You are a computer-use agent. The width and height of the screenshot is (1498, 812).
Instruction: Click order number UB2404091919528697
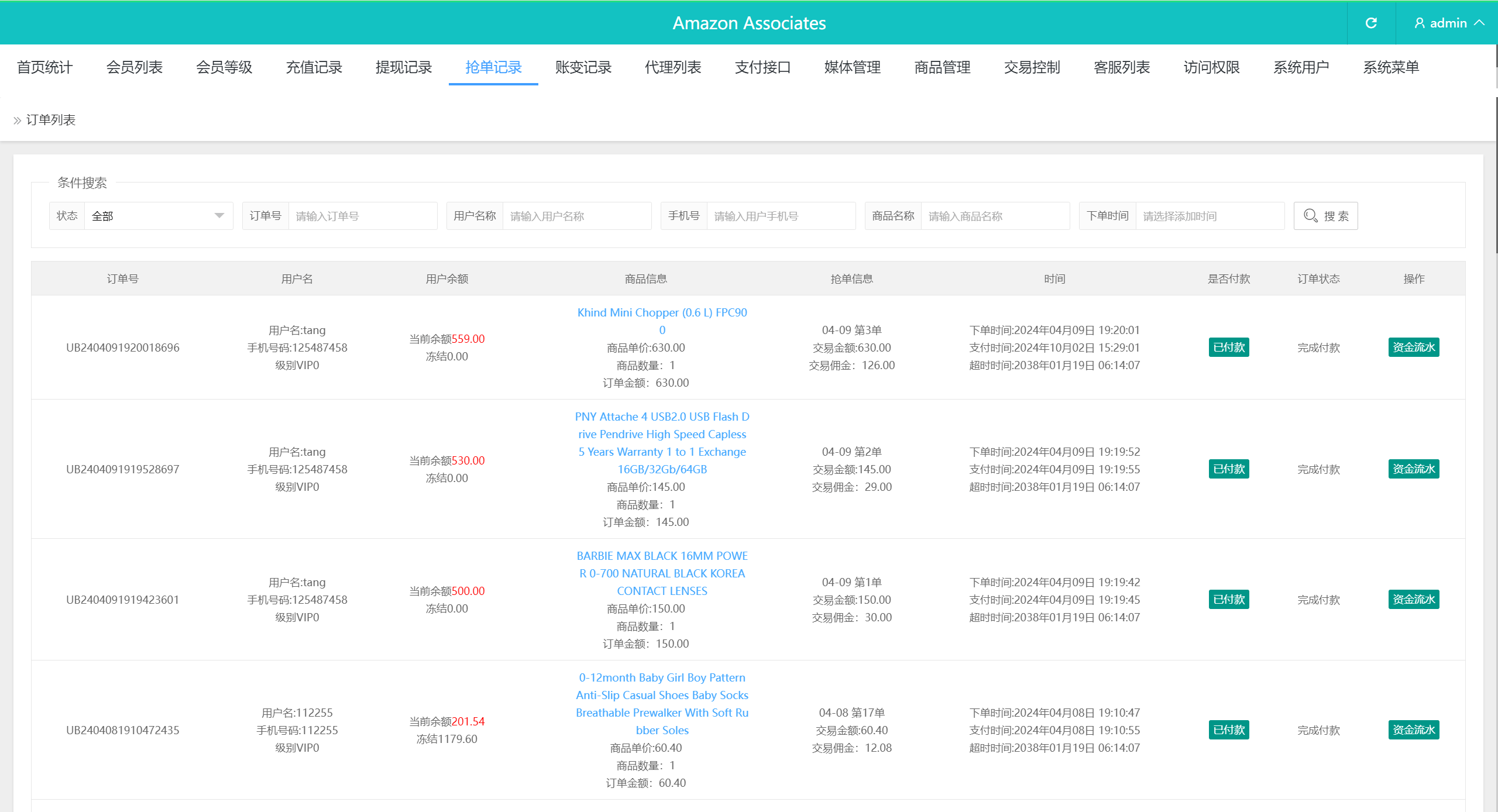click(x=123, y=469)
